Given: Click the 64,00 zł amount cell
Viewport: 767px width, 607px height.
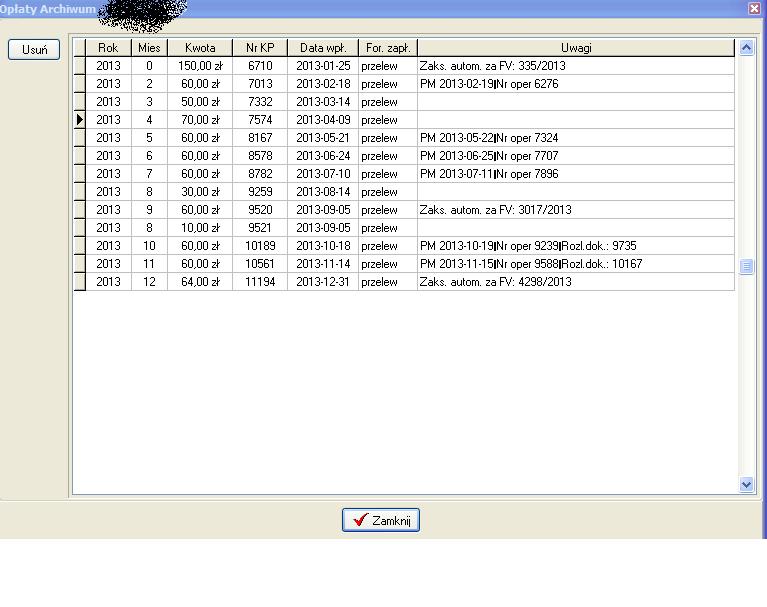Looking at the screenshot, I should pyautogui.click(x=200, y=282).
